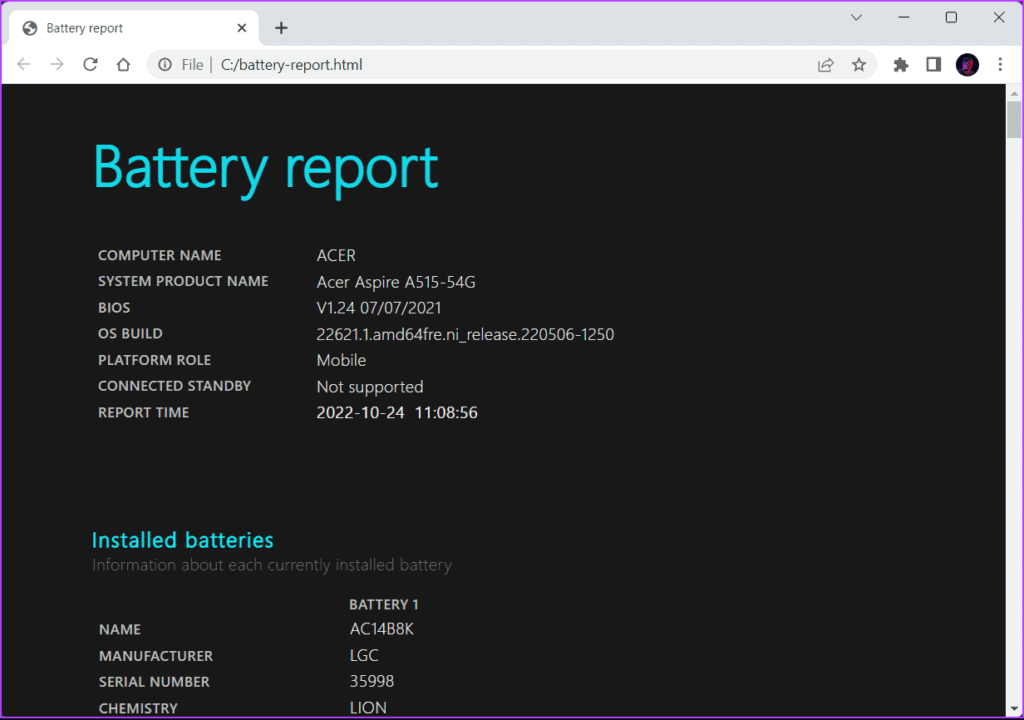Click the Home icon
Viewport: 1024px width, 720px height.
(x=123, y=64)
